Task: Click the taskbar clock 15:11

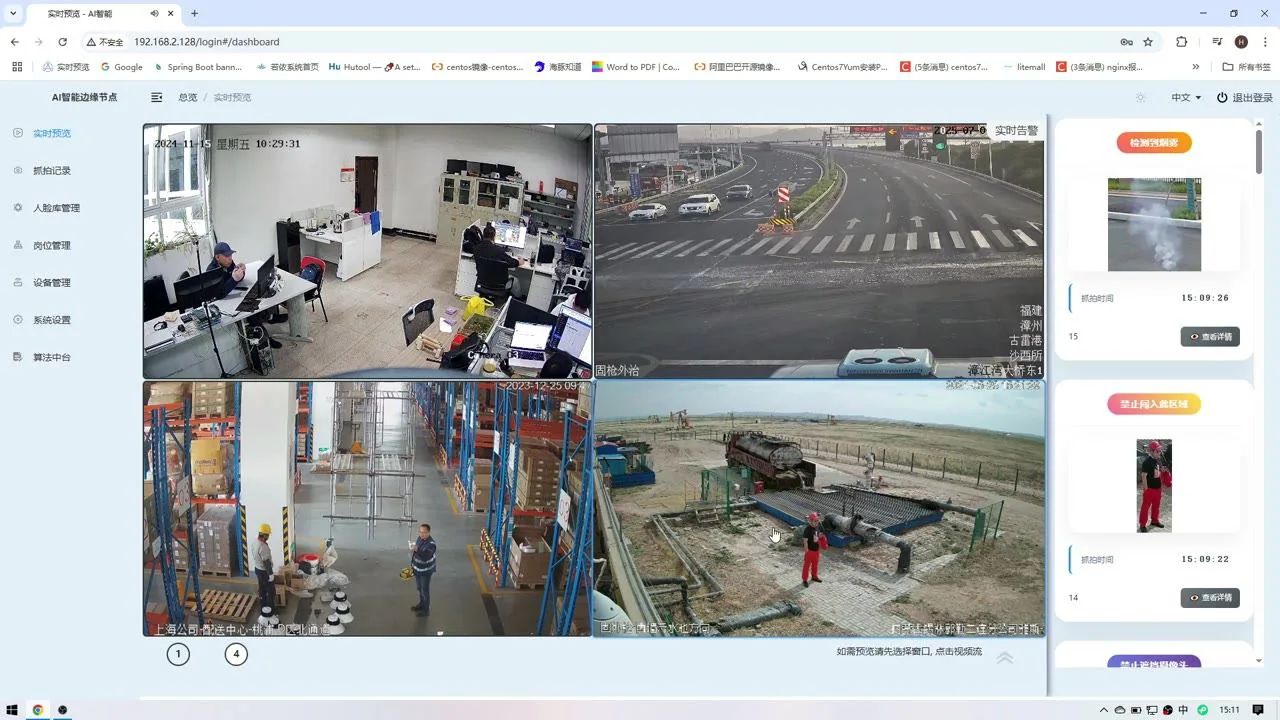Action: [1229, 710]
